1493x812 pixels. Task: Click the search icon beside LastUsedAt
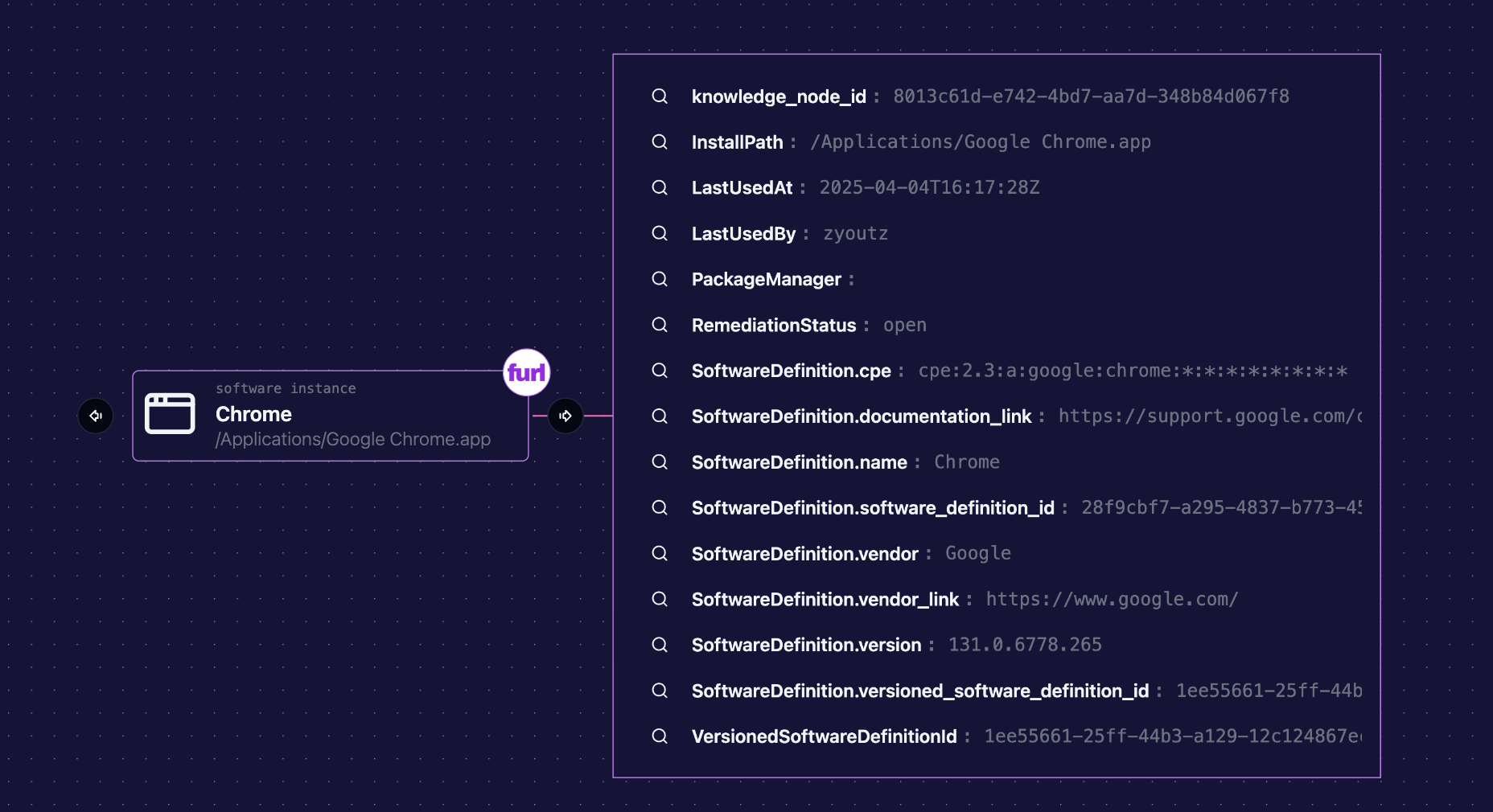coord(660,188)
